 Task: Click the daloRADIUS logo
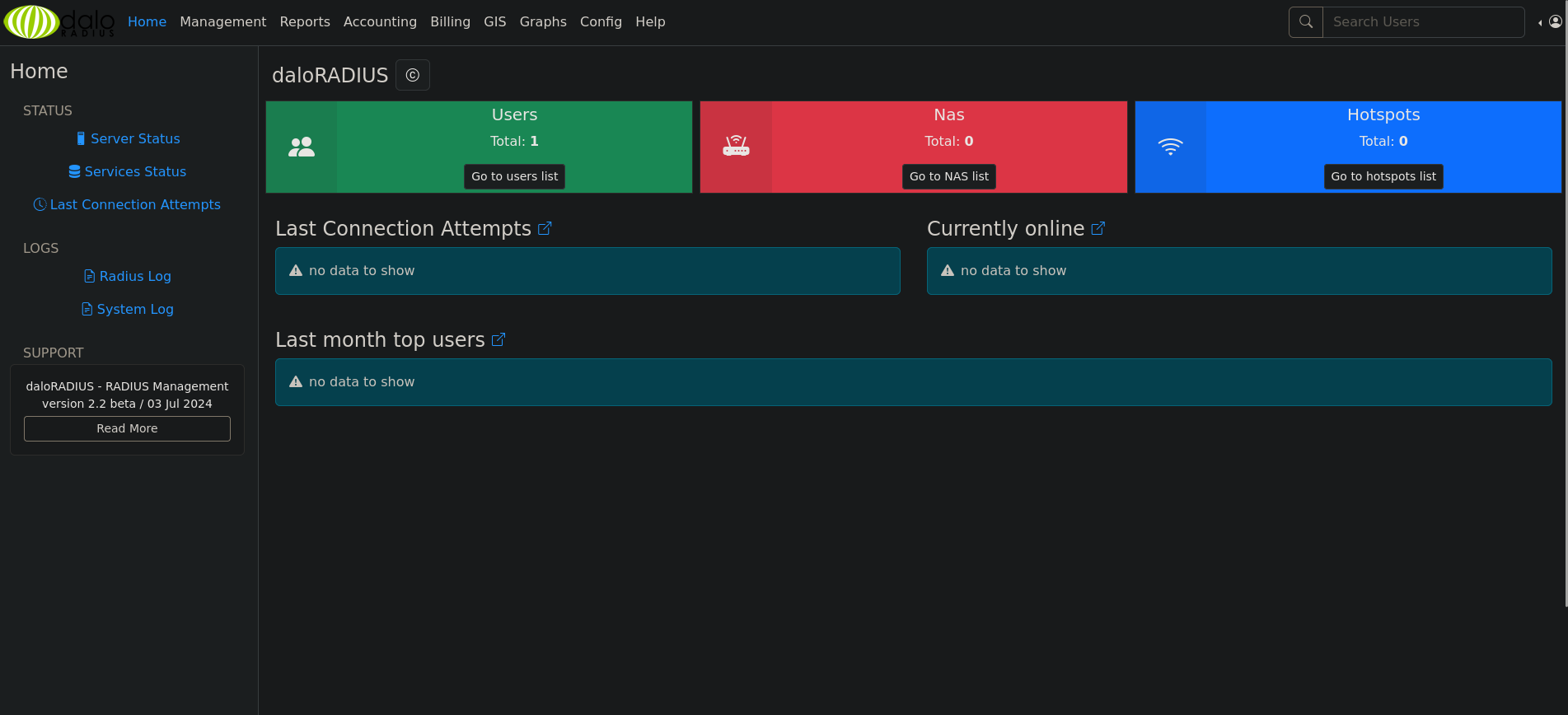(x=59, y=22)
